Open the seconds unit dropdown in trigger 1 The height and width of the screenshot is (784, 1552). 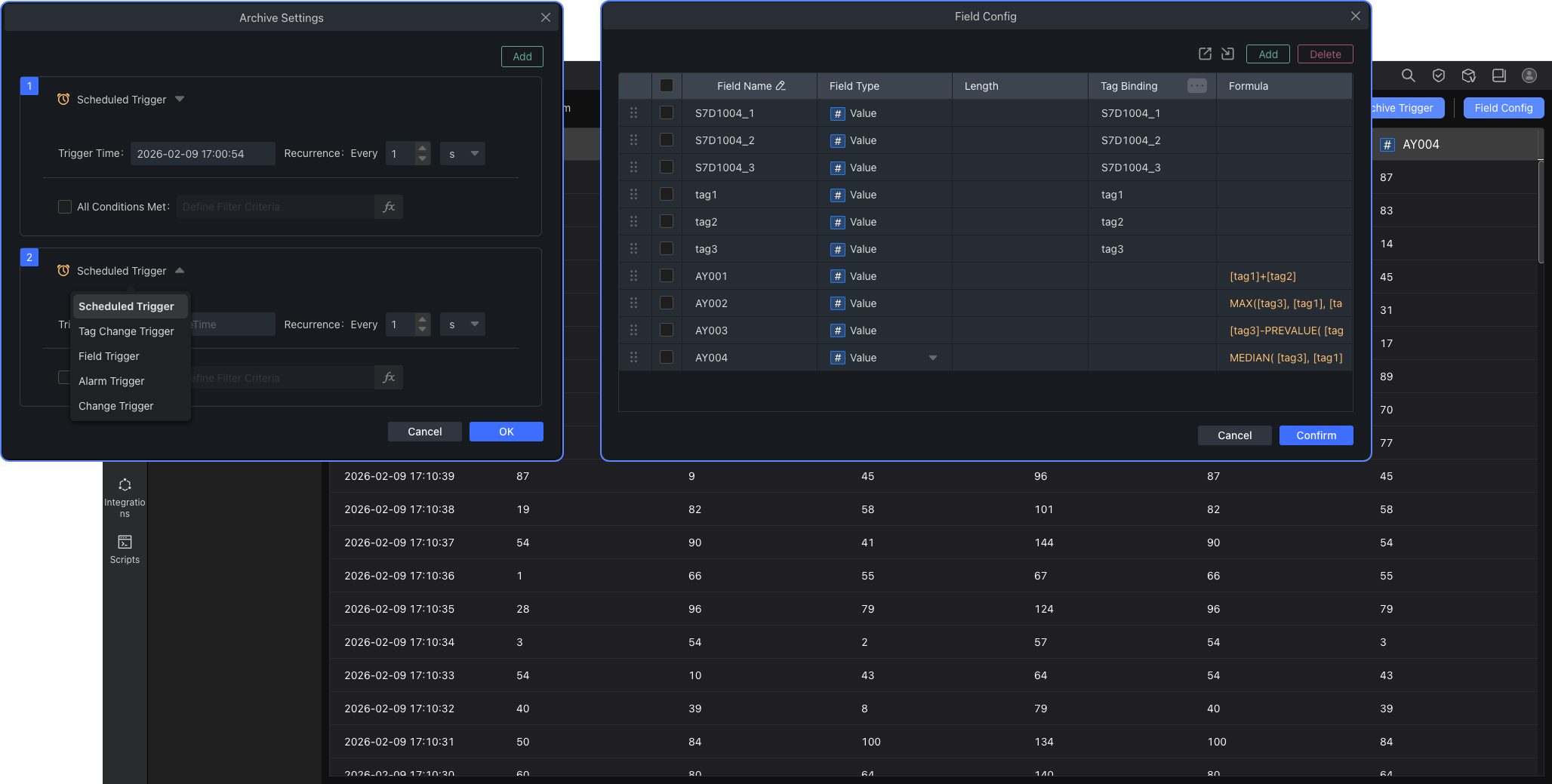click(462, 154)
